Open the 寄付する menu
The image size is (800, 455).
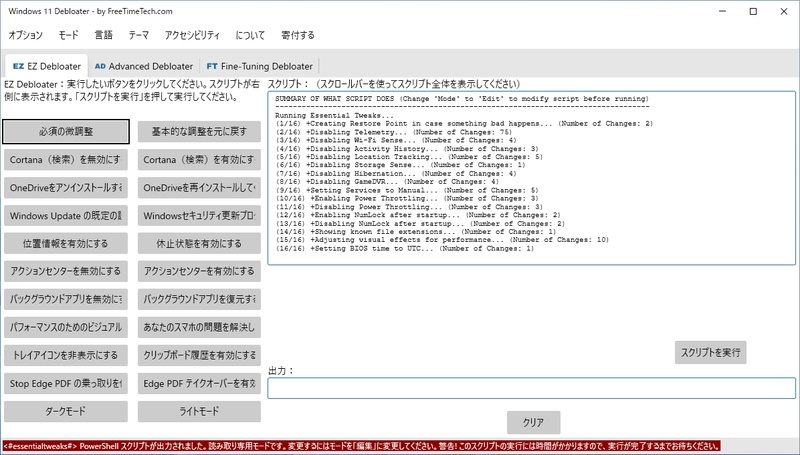[x=298, y=35]
